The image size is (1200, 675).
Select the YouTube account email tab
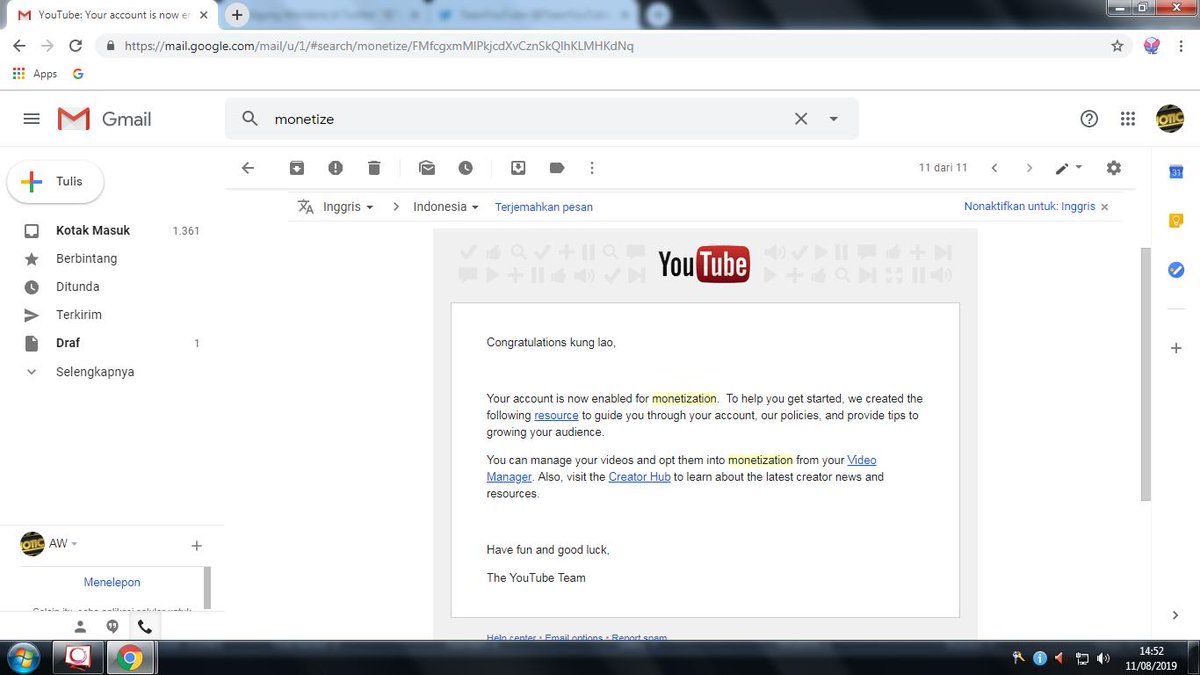click(111, 15)
